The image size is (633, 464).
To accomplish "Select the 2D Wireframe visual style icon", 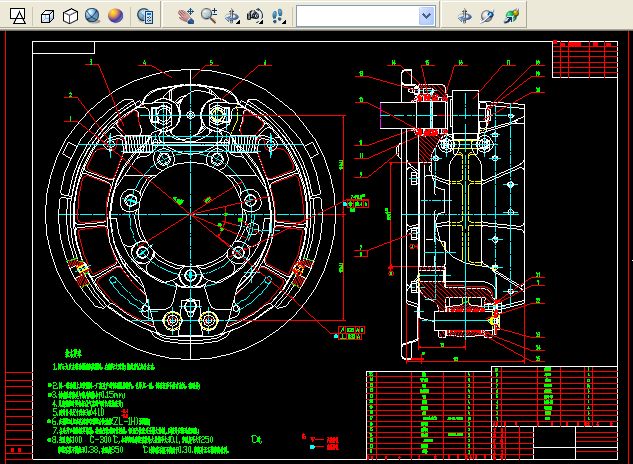I will click(x=17, y=16).
